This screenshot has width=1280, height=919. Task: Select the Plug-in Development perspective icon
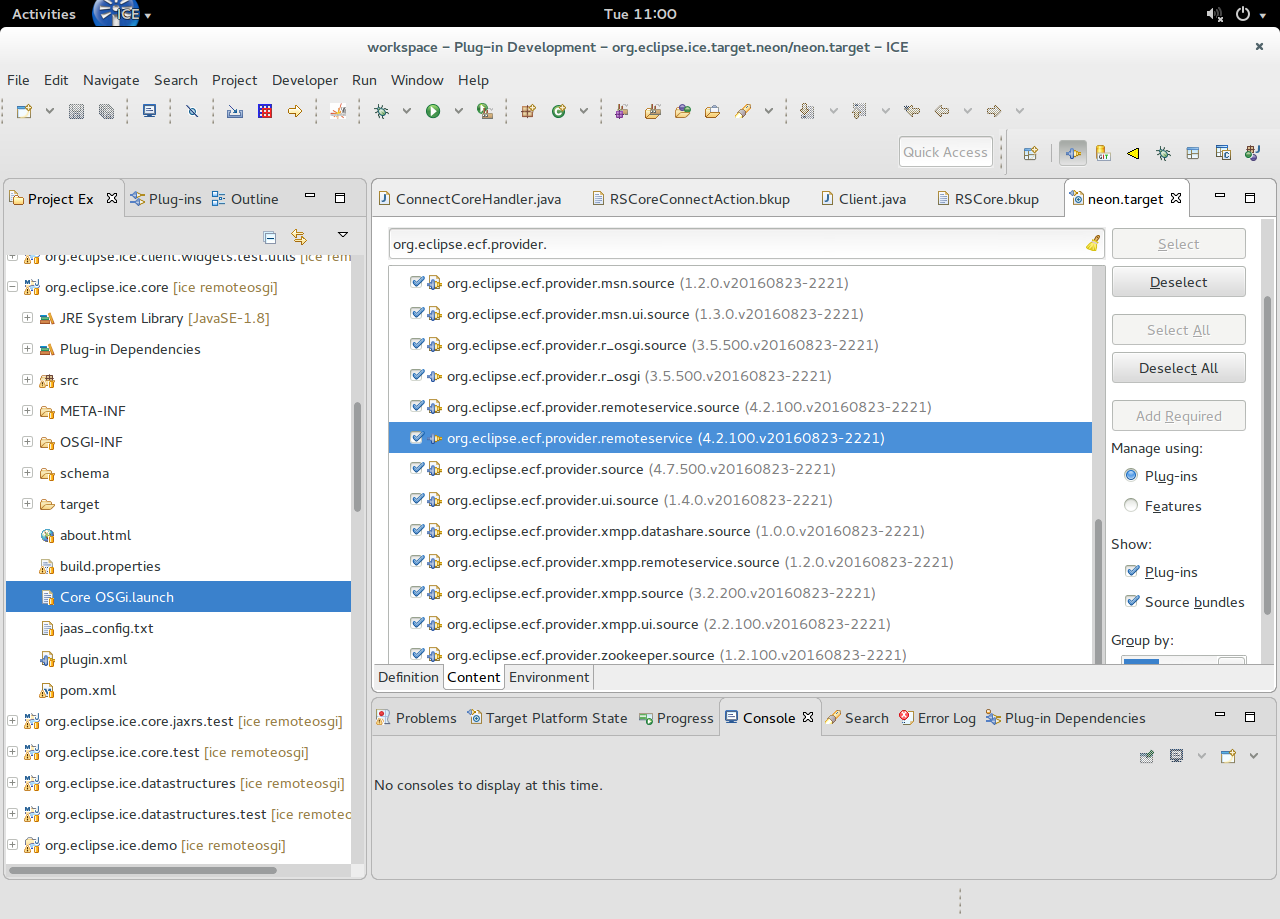tap(1074, 153)
